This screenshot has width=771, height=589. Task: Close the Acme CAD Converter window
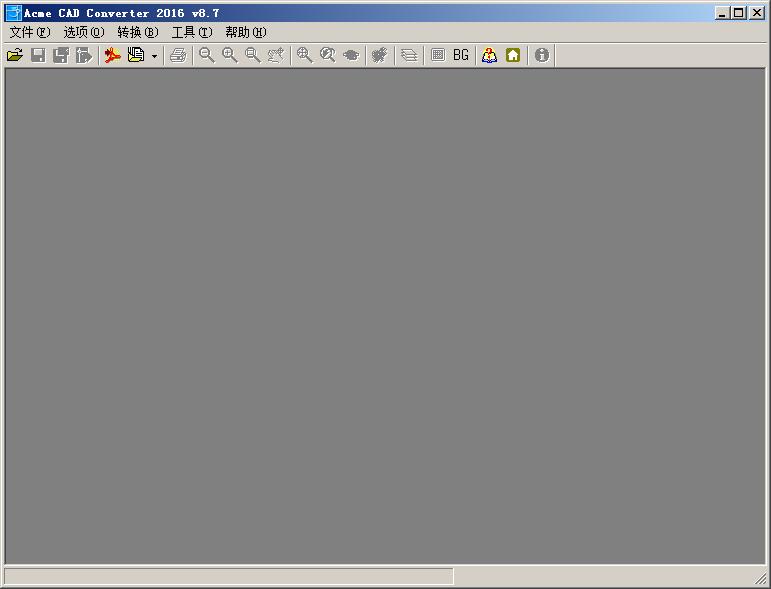pos(756,13)
